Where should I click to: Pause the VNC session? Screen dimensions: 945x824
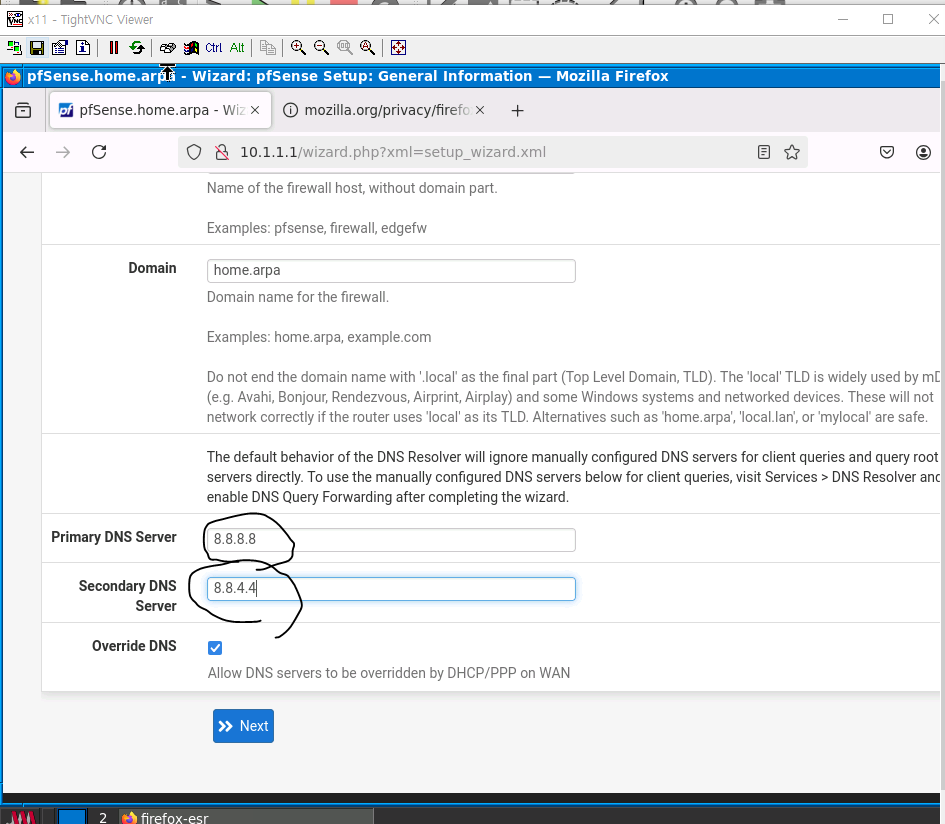(x=113, y=48)
